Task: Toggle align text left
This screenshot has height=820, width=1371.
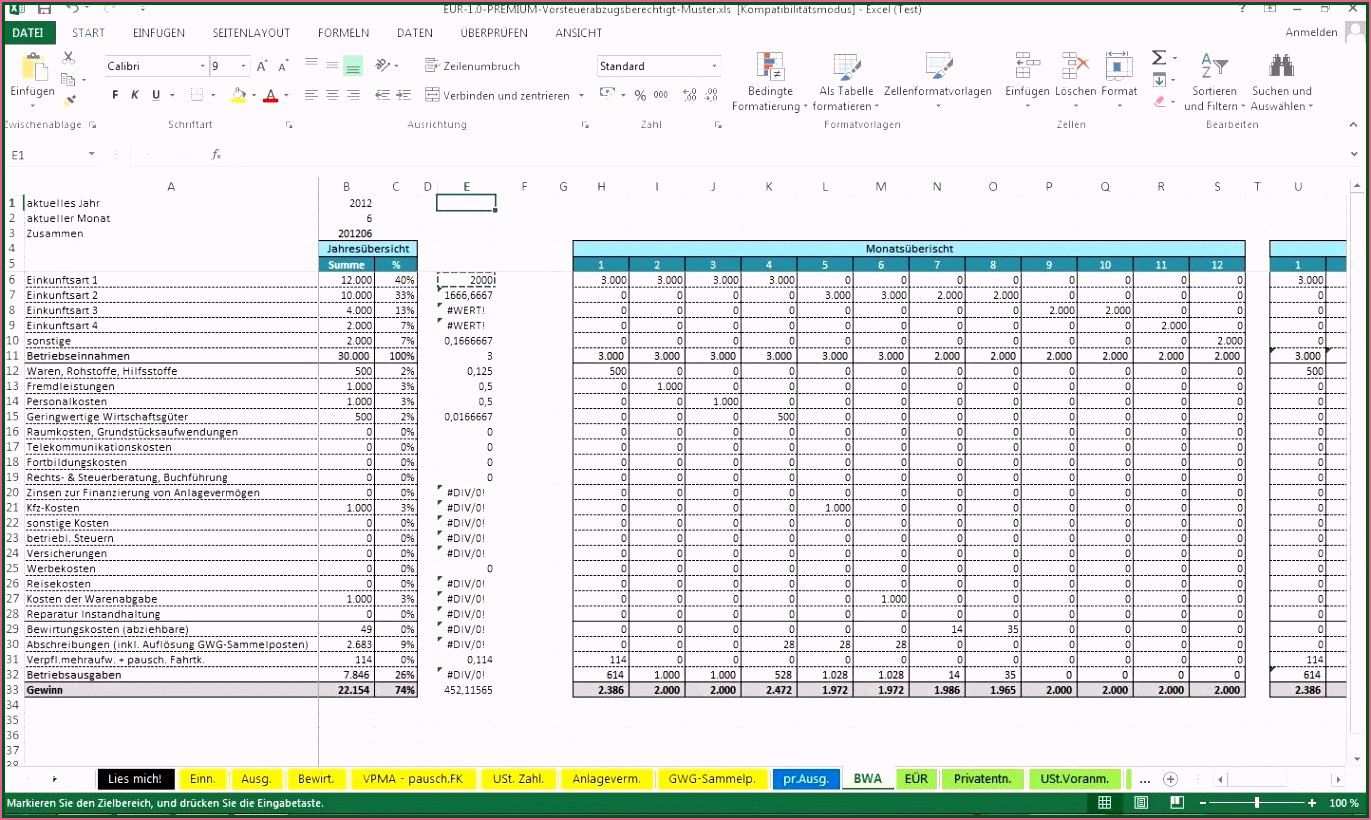Action: point(310,95)
